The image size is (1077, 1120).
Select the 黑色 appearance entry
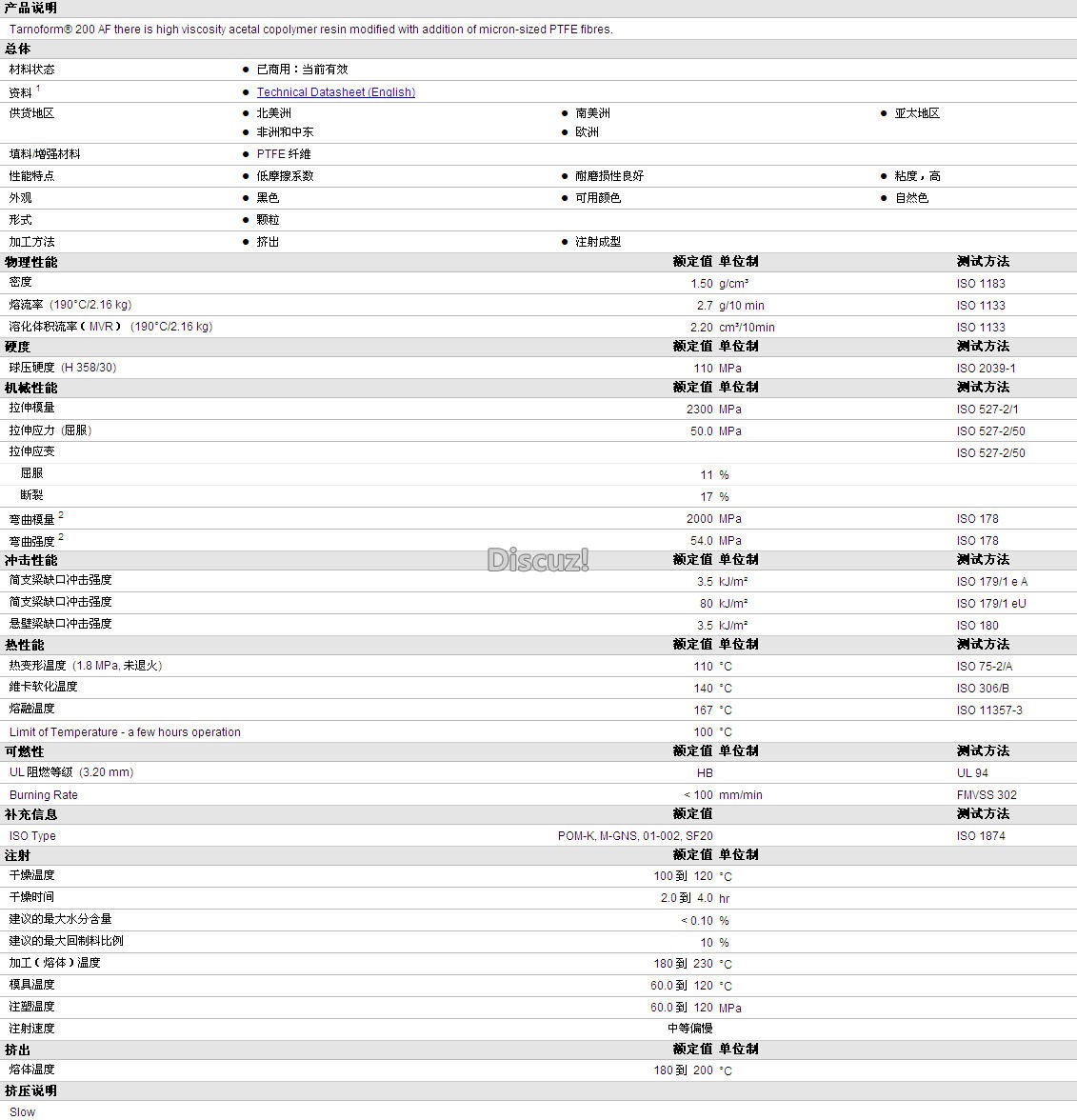pos(268,198)
